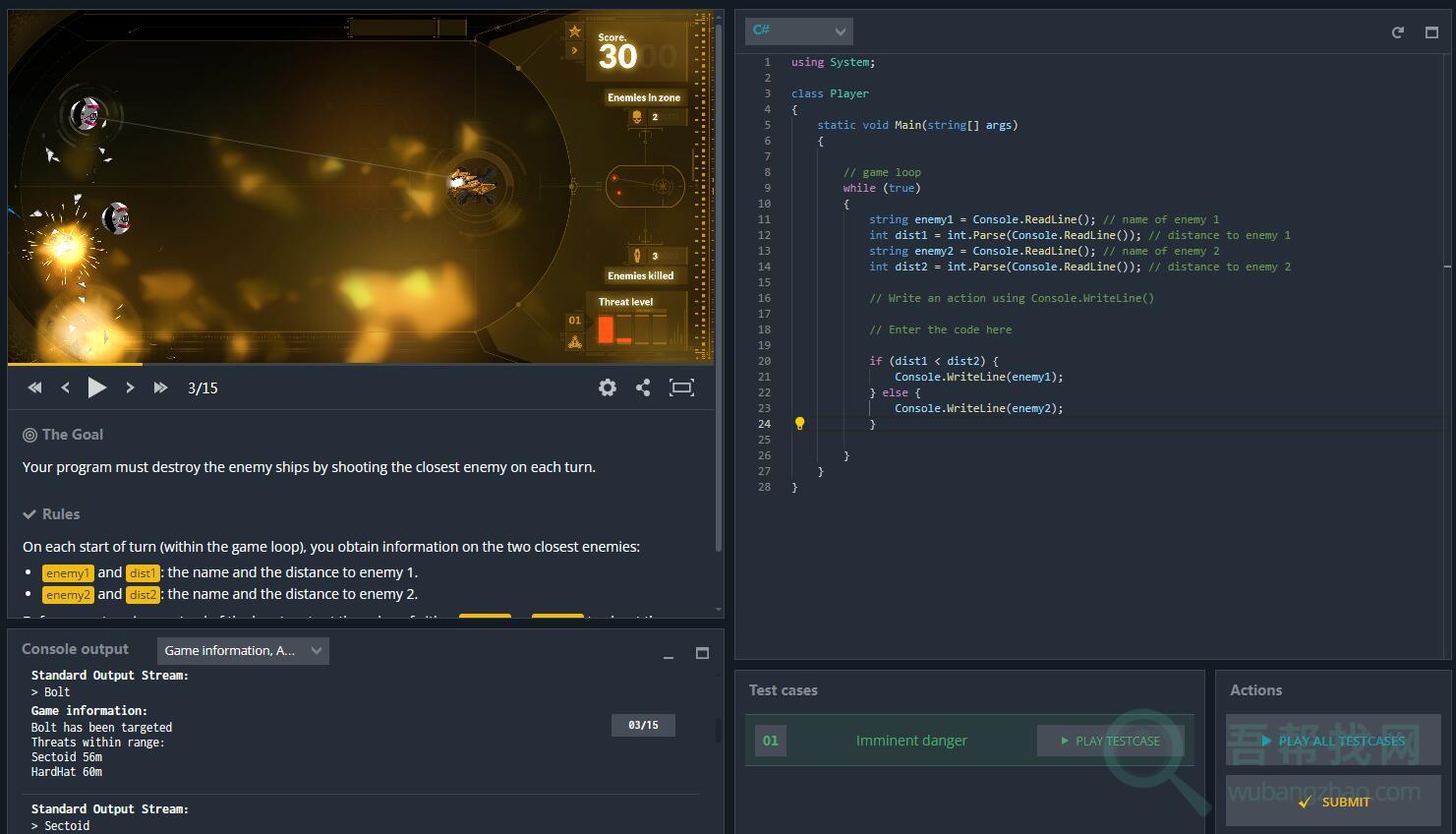
Task: Submit the solution
Action: click(x=1332, y=802)
